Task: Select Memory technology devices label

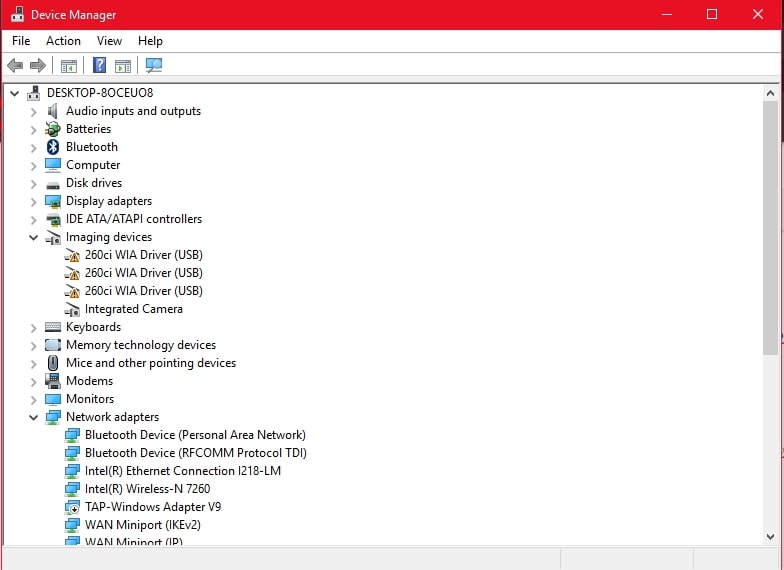Action: point(140,345)
